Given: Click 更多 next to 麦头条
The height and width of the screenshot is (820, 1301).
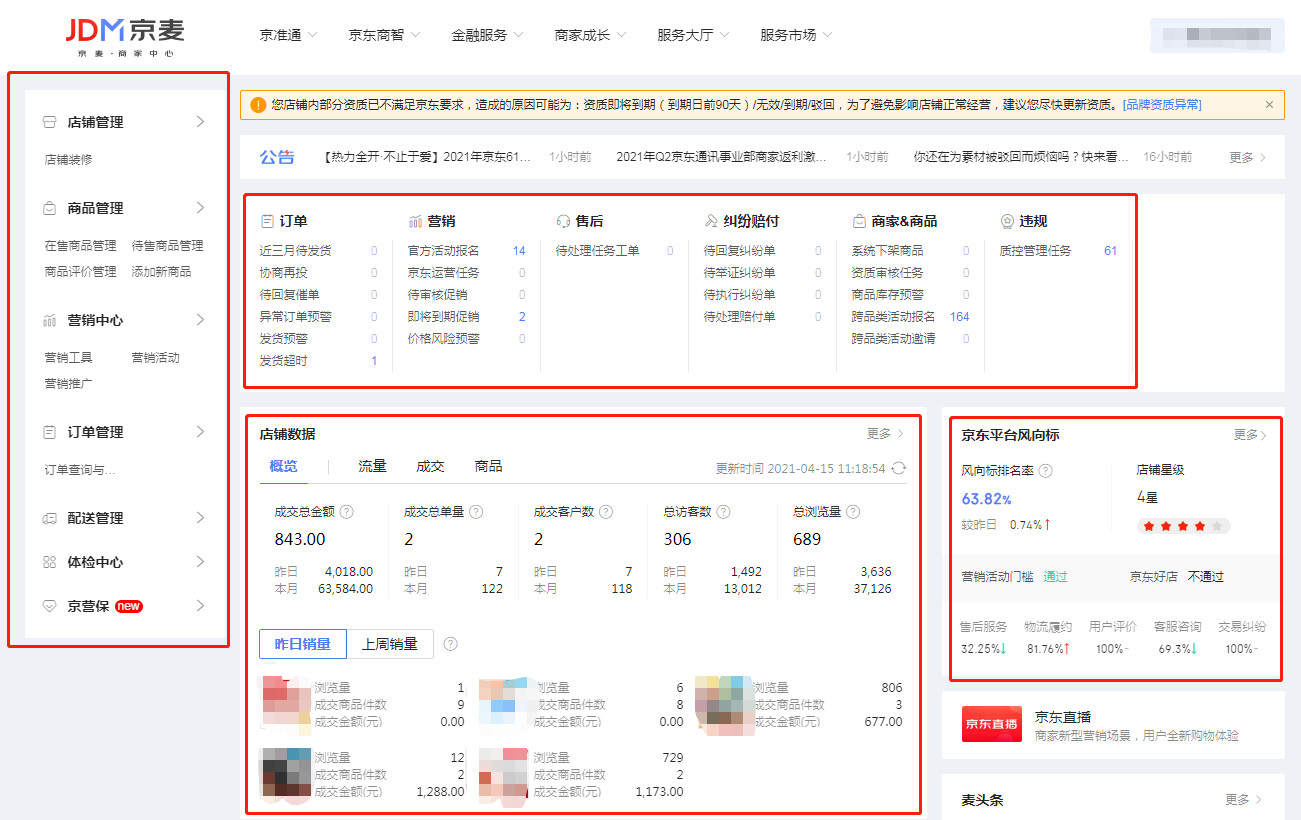Looking at the screenshot, I should (x=1244, y=800).
